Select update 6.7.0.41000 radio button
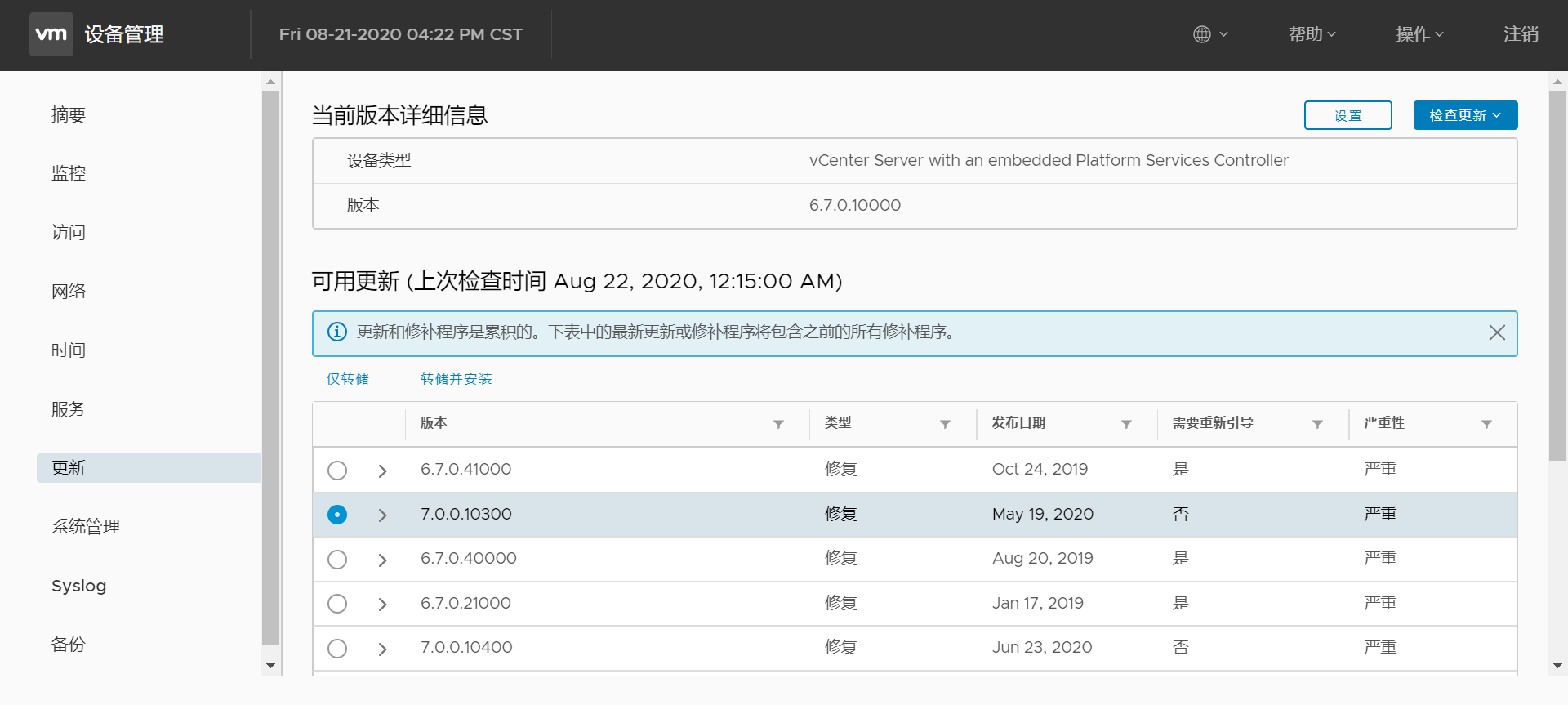Viewport: 1568px width, 705px height. tap(337, 471)
